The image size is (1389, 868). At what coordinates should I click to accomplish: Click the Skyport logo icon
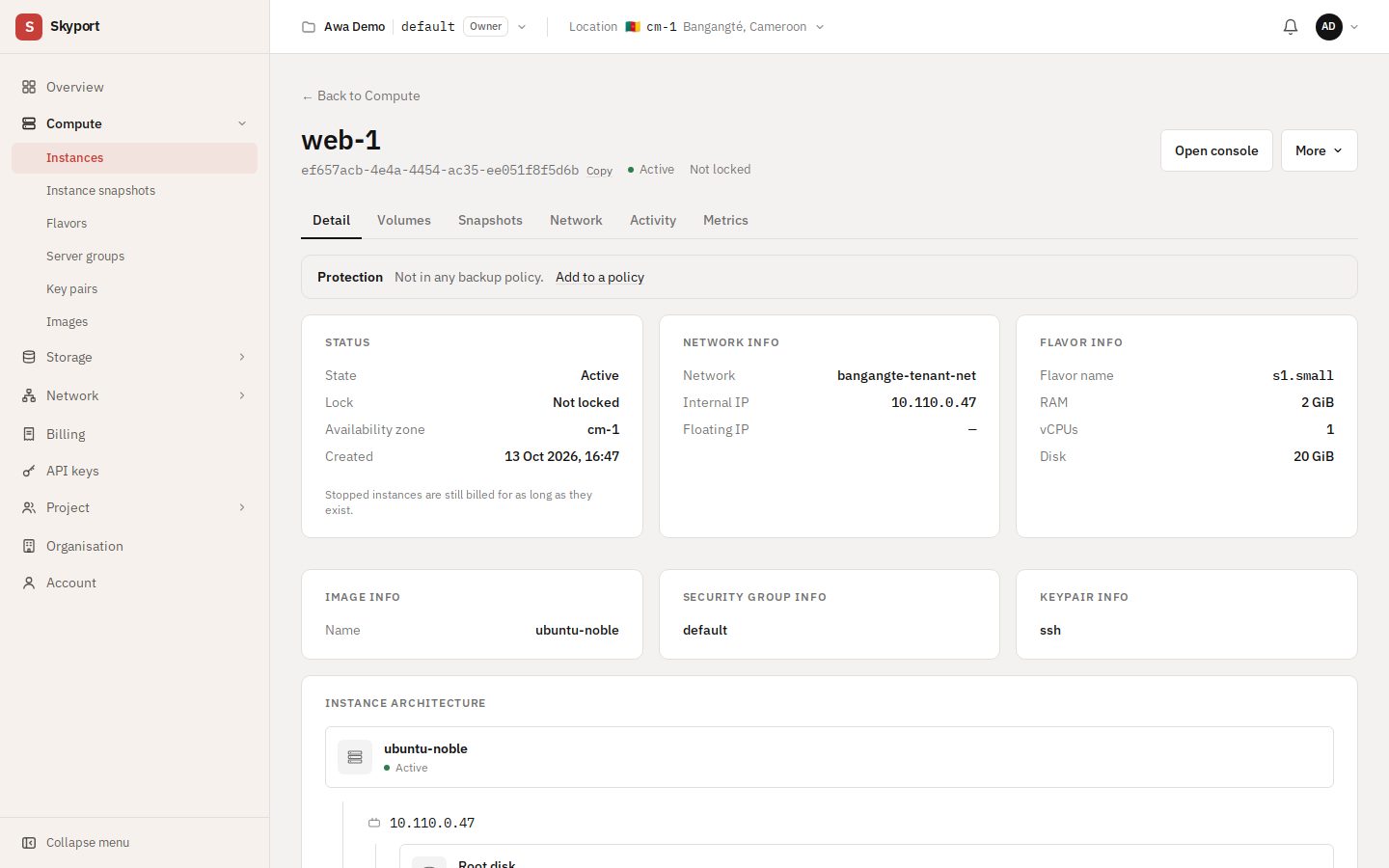29,27
